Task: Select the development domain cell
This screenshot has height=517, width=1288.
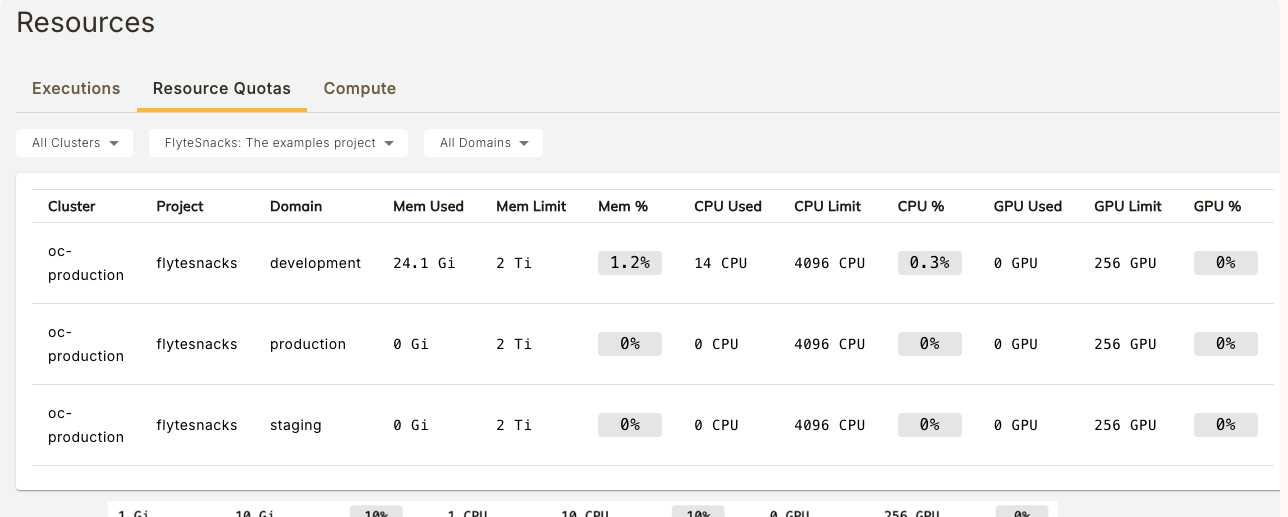Action: 315,263
